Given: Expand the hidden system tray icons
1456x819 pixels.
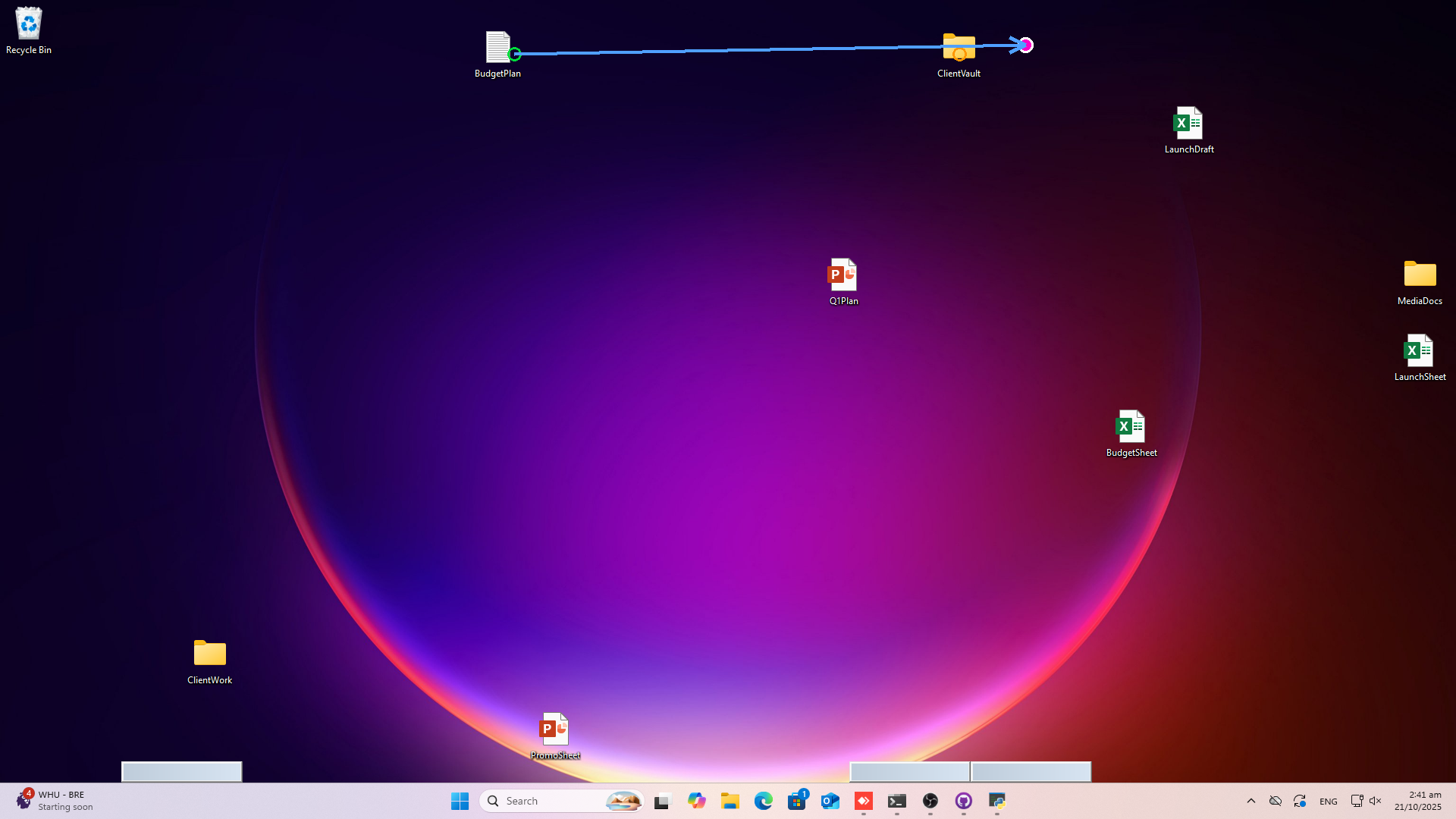Looking at the screenshot, I should [1251, 801].
